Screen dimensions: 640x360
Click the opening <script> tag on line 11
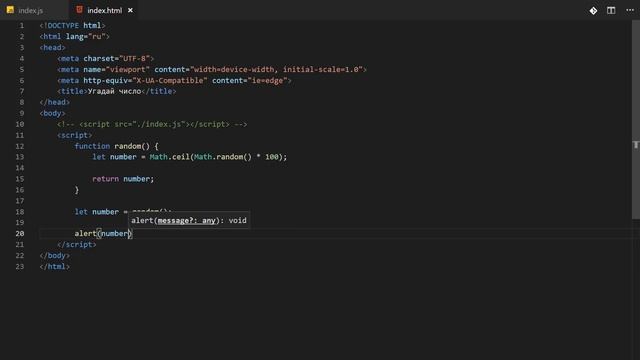(x=74, y=135)
